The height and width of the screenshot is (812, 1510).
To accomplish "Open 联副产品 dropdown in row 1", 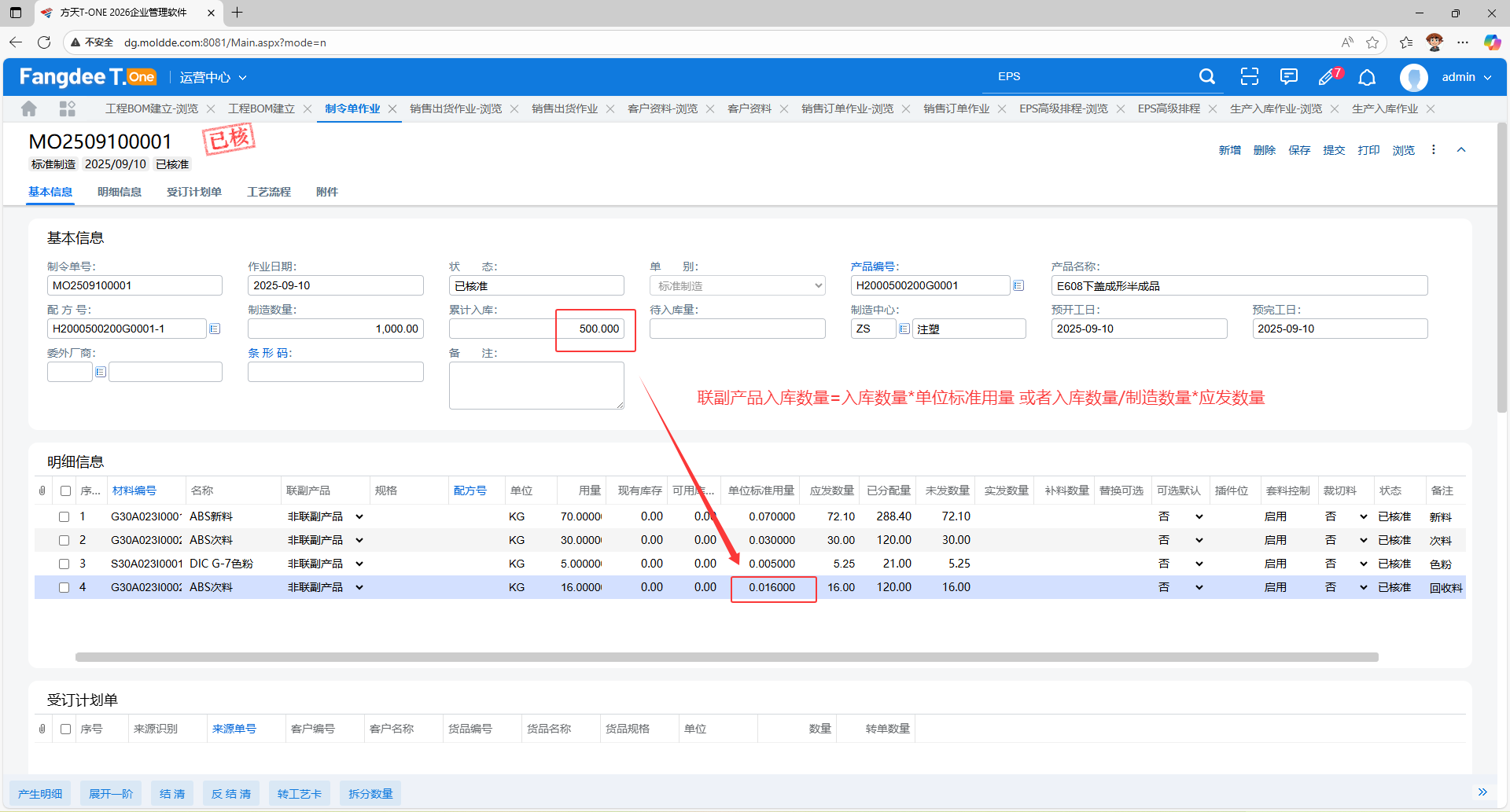I will point(359,517).
